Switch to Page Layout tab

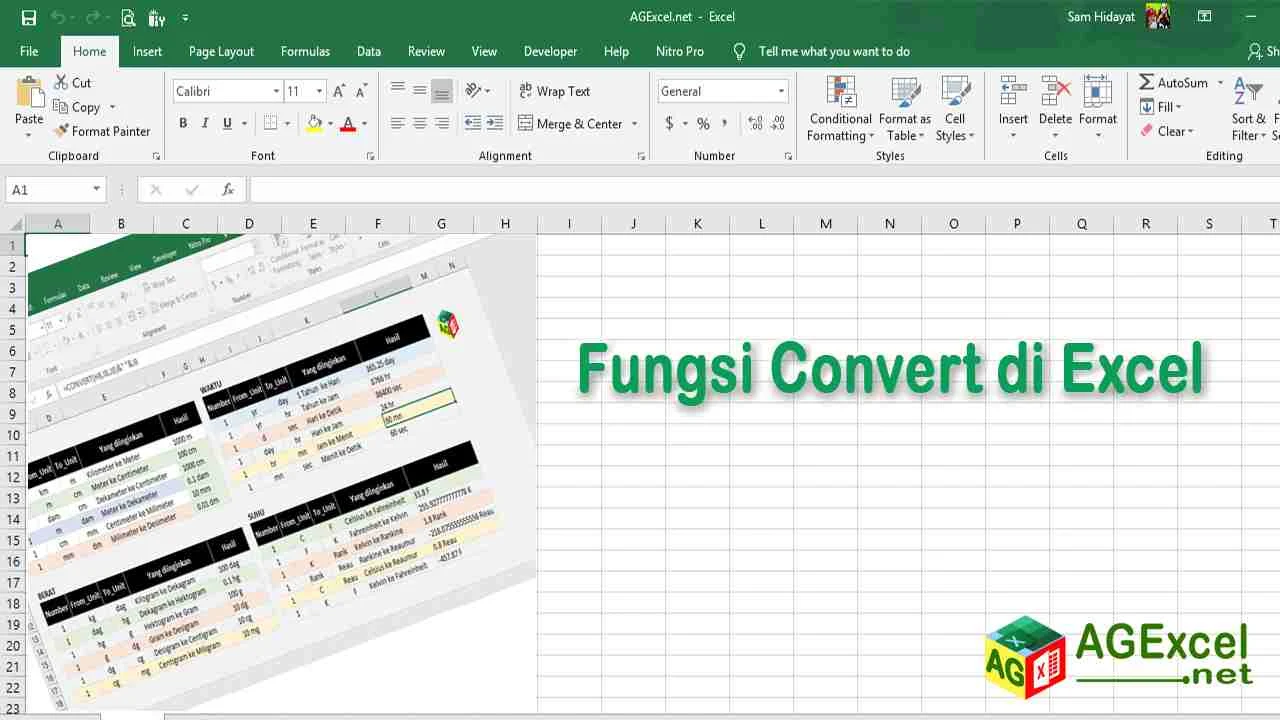(221, 51)
